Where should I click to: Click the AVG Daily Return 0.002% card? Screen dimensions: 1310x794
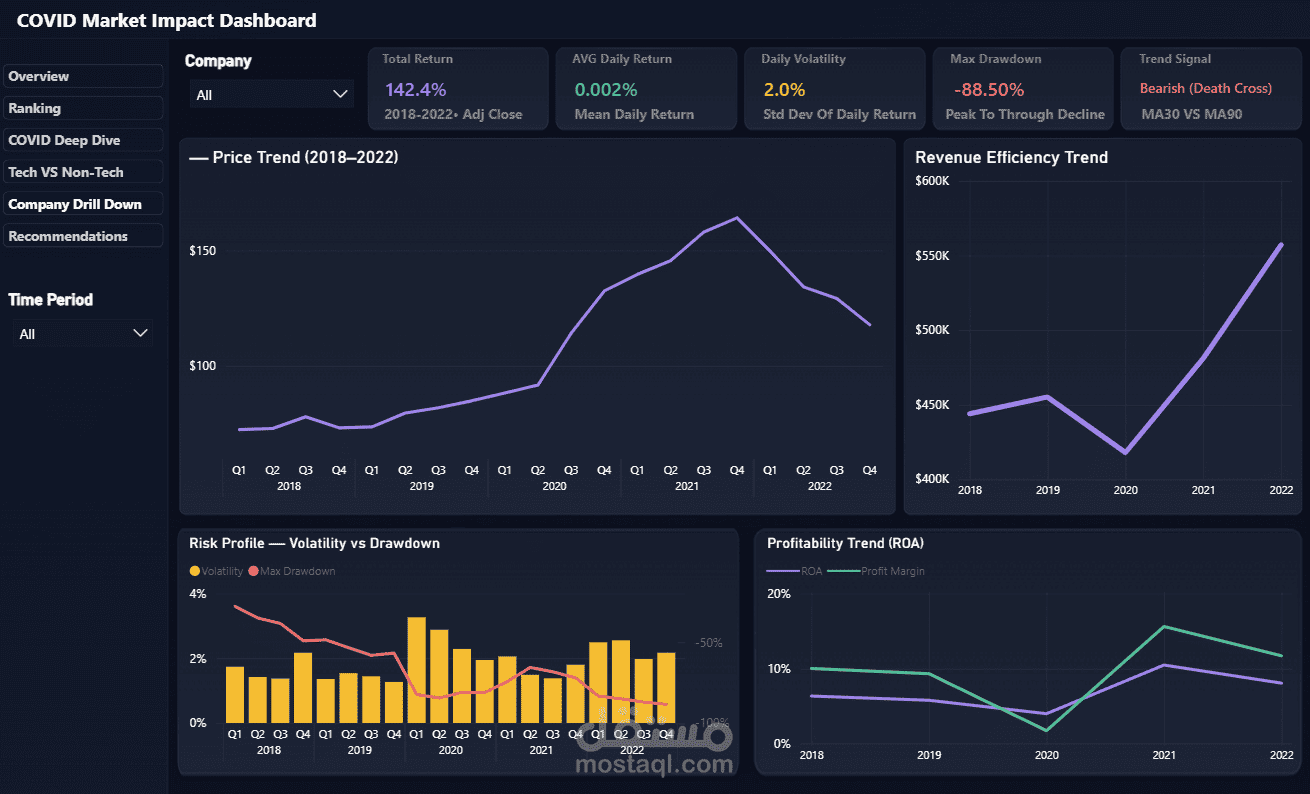(646, 89)
